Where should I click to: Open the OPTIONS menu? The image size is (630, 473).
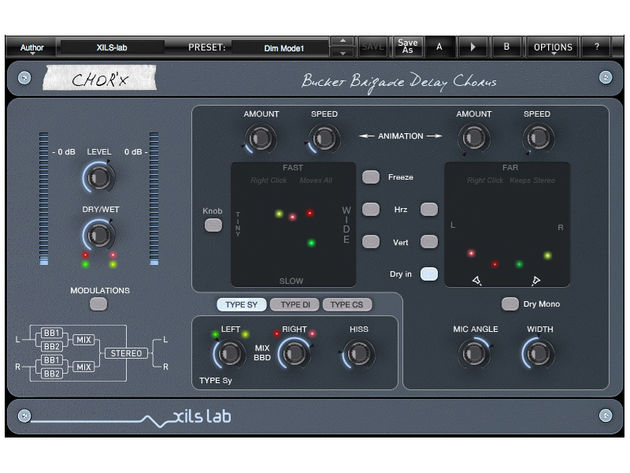tap(553, 47)
